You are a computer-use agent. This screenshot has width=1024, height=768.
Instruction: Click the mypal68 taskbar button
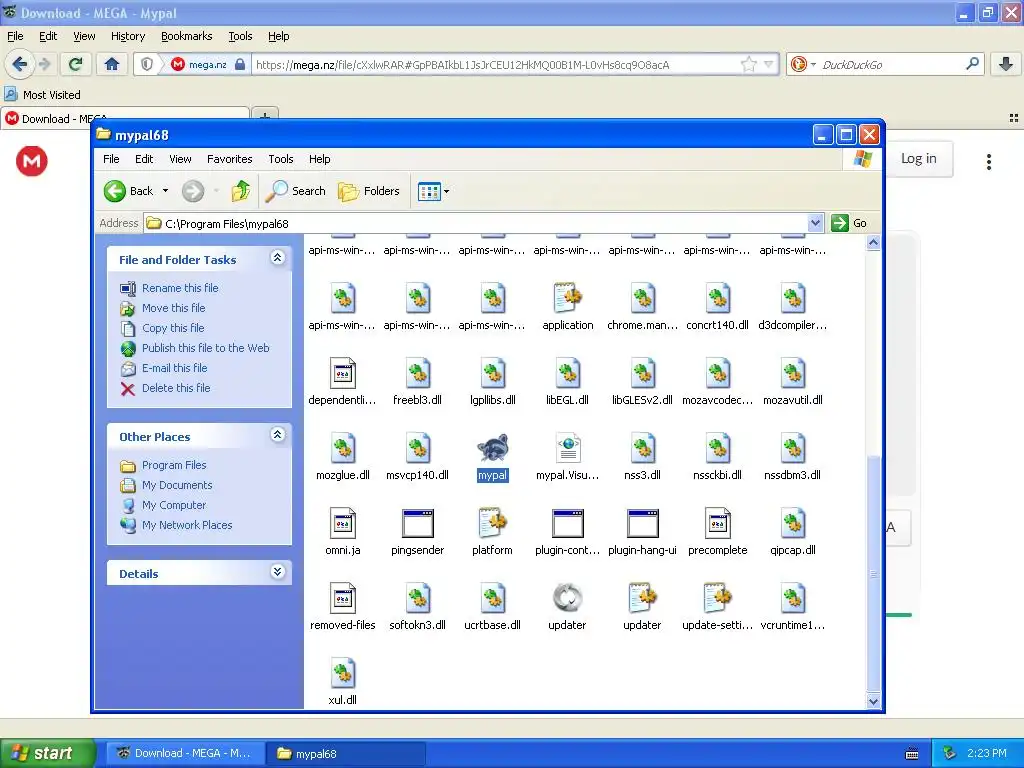click(x=346, y=753)
